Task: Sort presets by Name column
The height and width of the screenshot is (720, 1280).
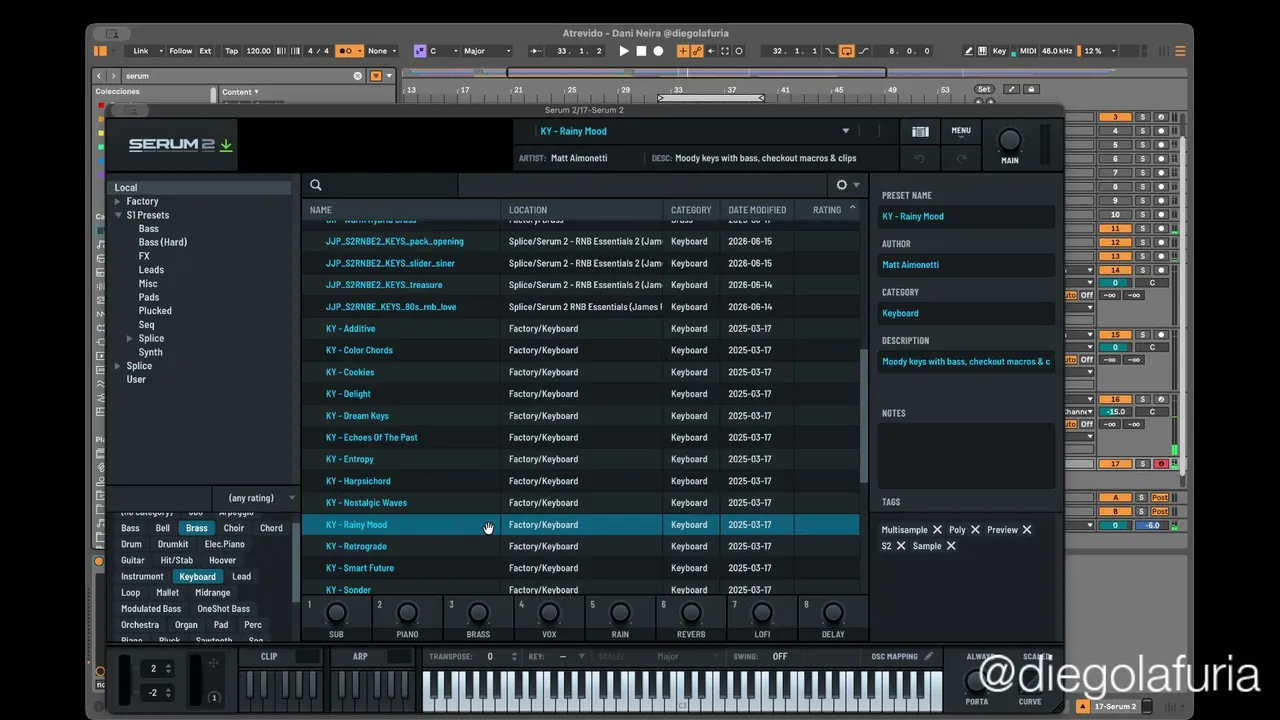Action: (321, 210)
